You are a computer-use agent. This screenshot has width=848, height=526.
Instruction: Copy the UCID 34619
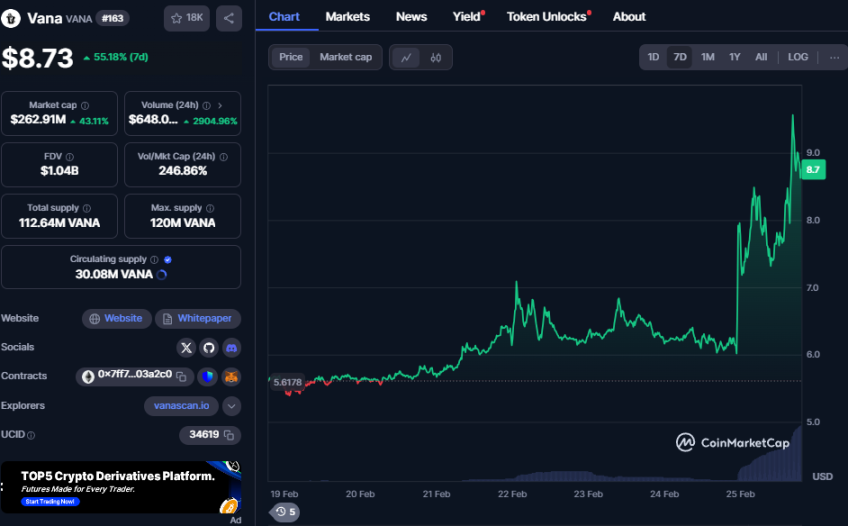(229, 435)
